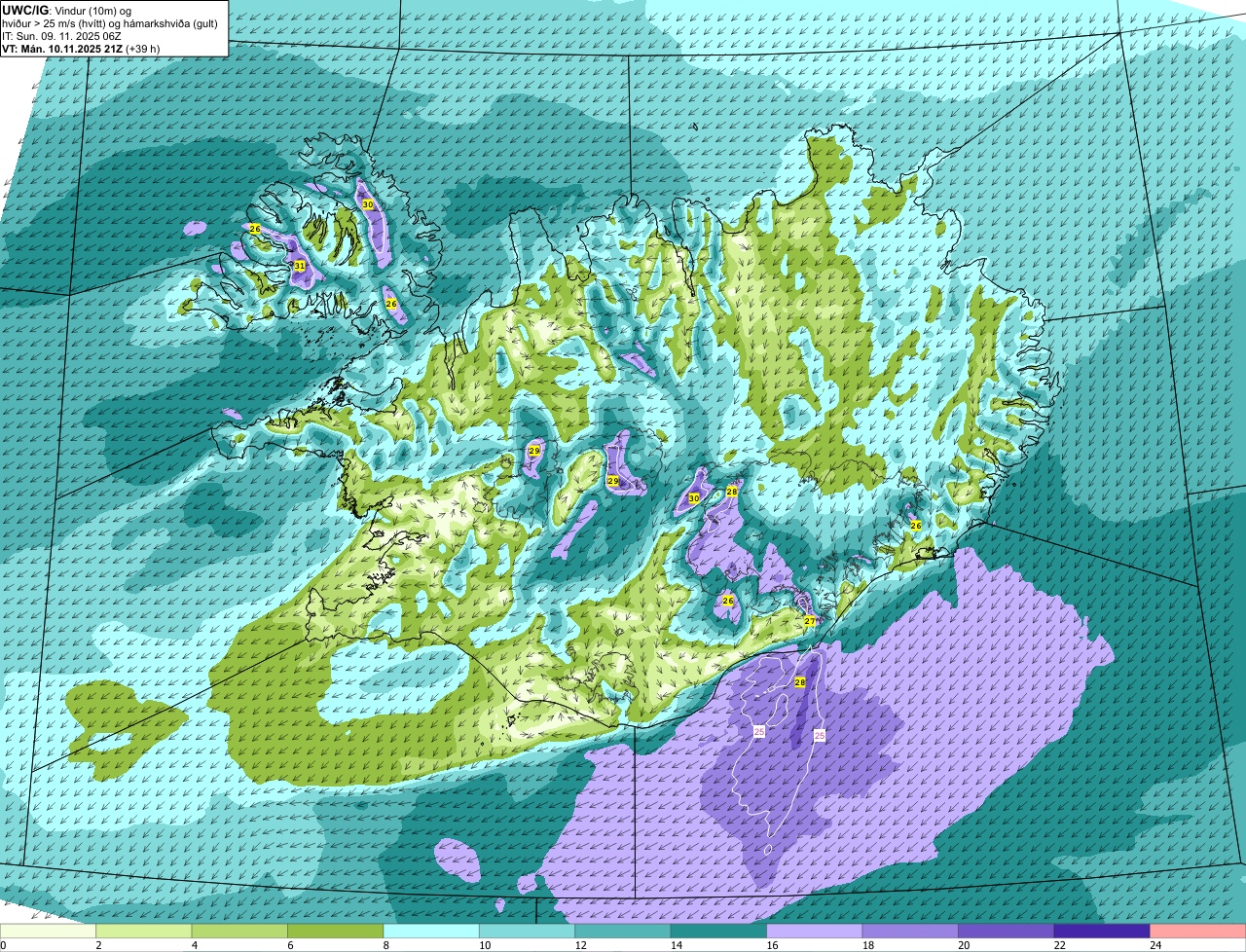
Task: Click the yellow '27' peak gust label
Action: (x=810, y=621)
